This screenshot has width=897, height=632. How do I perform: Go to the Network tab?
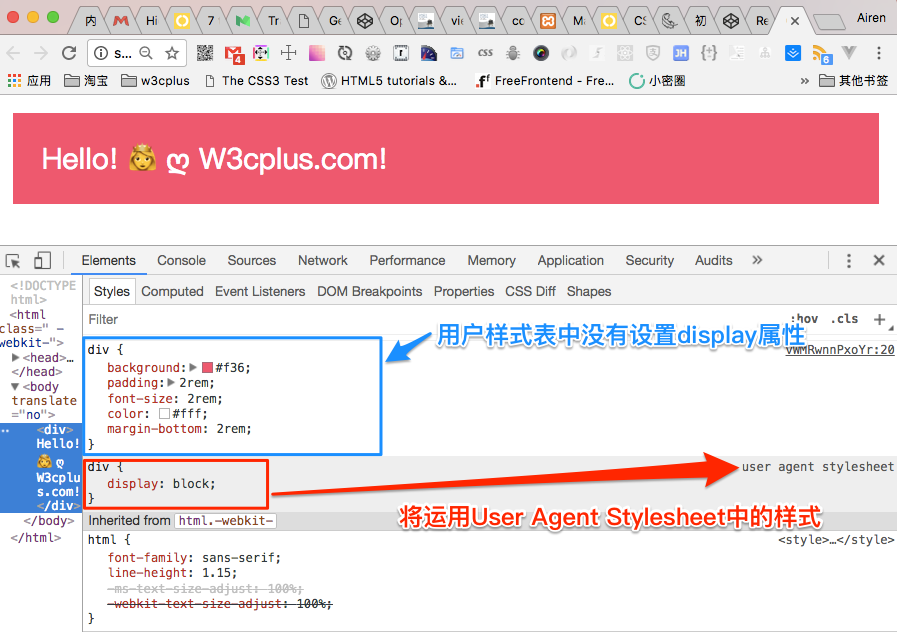coord(323,260)
